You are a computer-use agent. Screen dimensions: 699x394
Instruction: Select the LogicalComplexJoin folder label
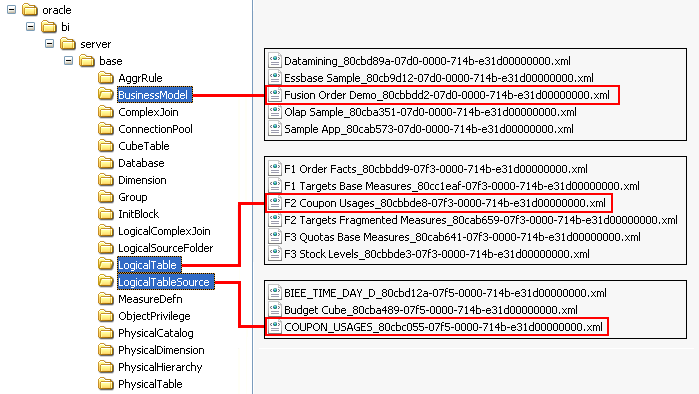click(164, 231)
